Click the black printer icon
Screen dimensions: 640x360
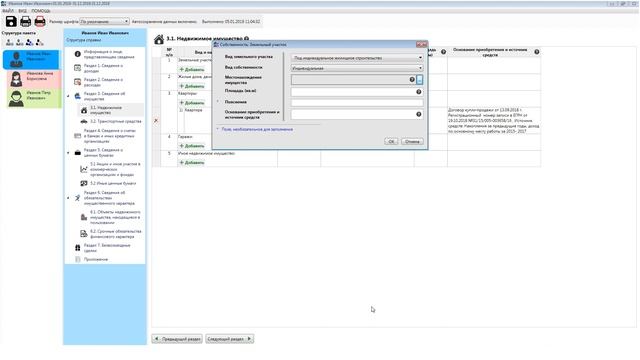(x=25, y=21)
